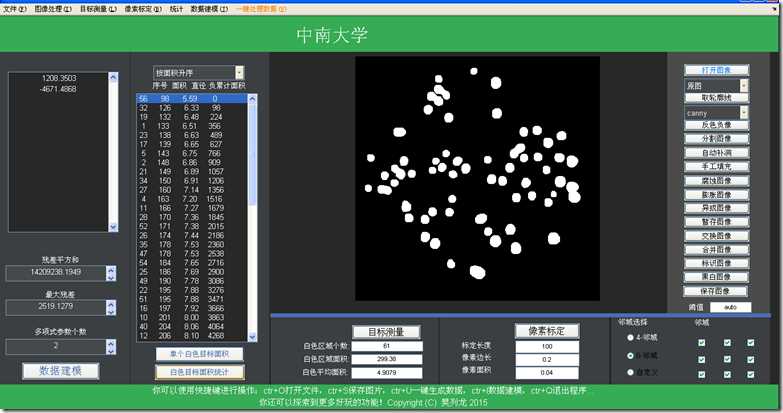This screenshot has width=783, height=413.
Task: Click the 单个白色目标面积 button
Action: 199,354
